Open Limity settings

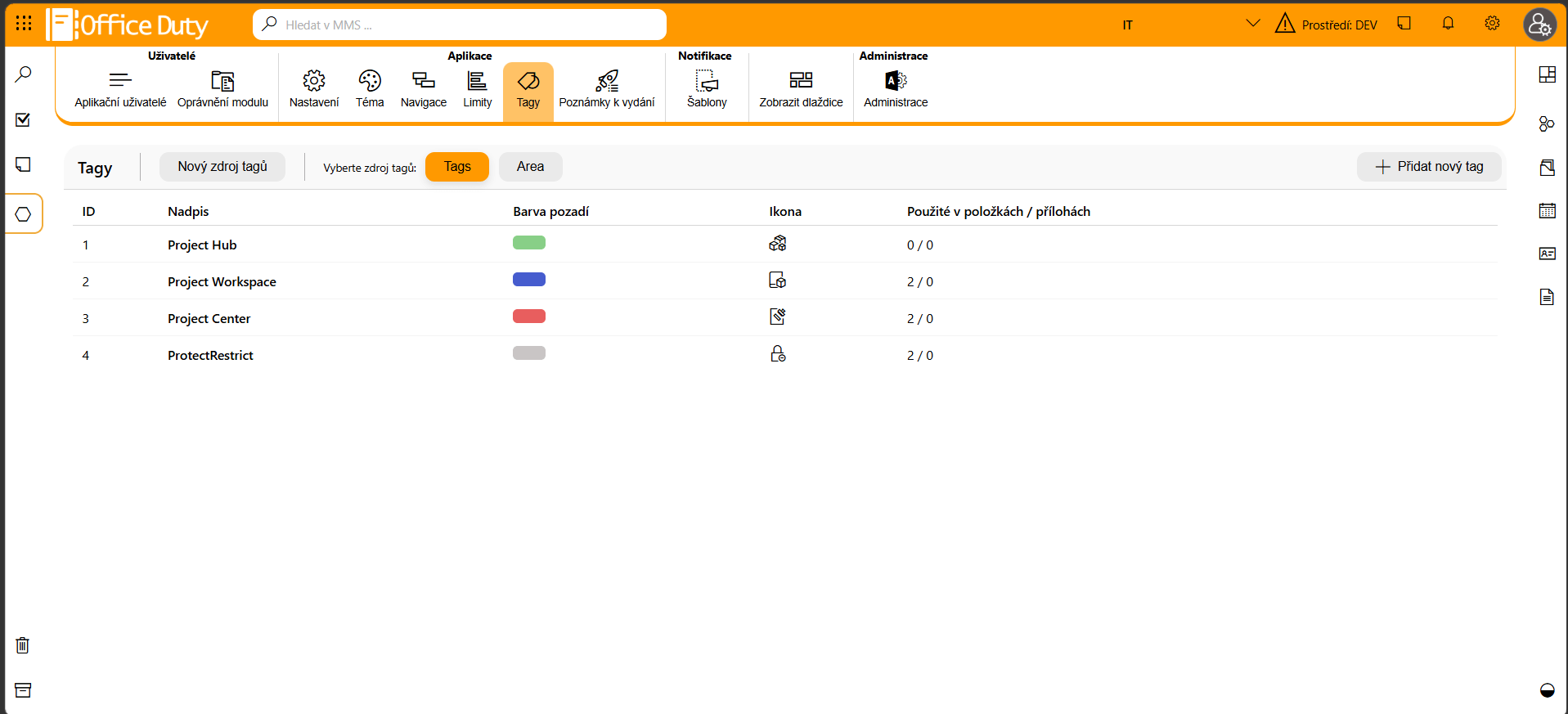pyautogui.click(x=478, y=89)
